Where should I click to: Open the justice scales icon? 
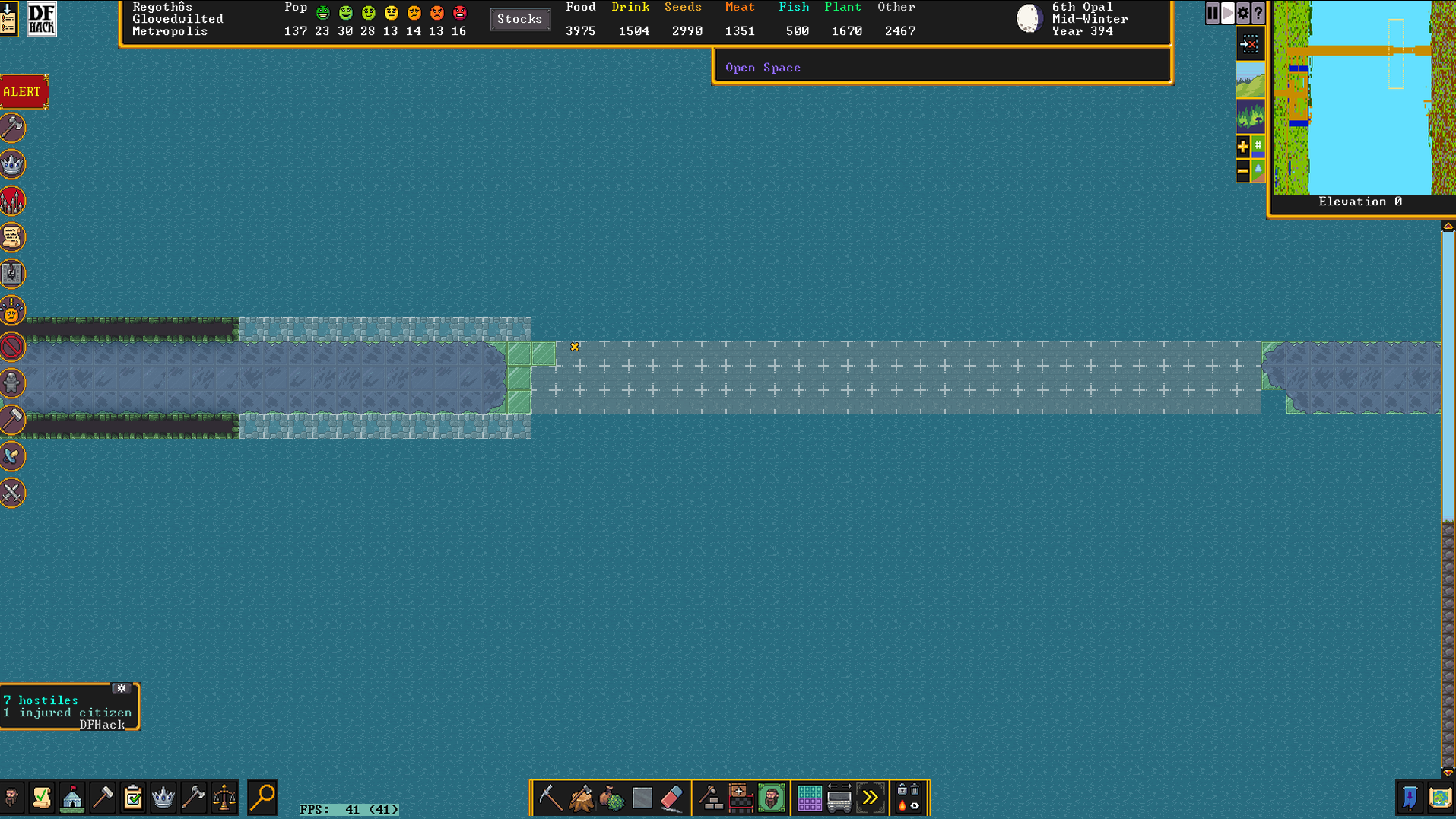coord(224,798)
